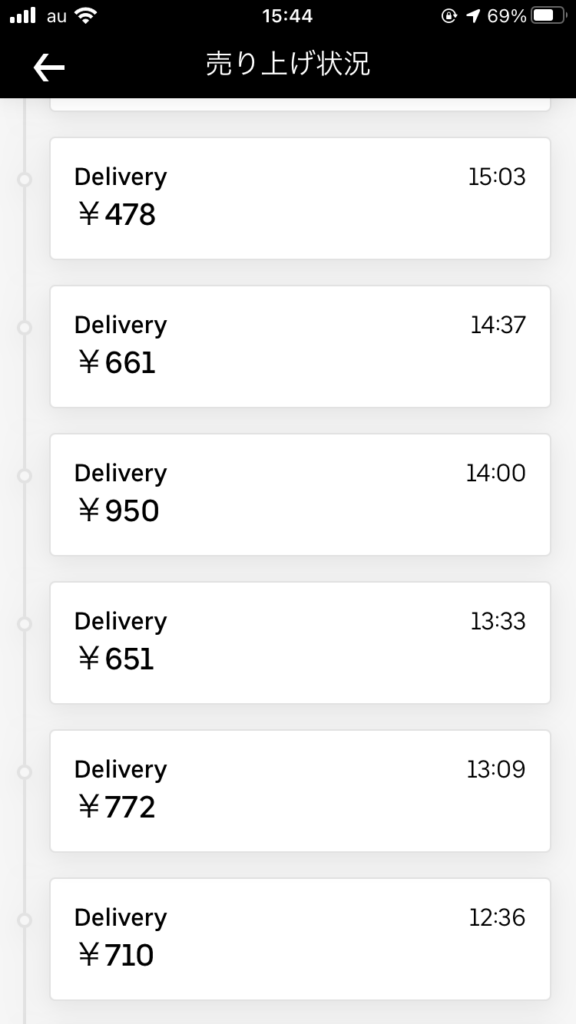Image resolution: width=576 pixels, height=1024 pixels.
Task: Tap the rotation lock status icon
Action: point(449,16)
